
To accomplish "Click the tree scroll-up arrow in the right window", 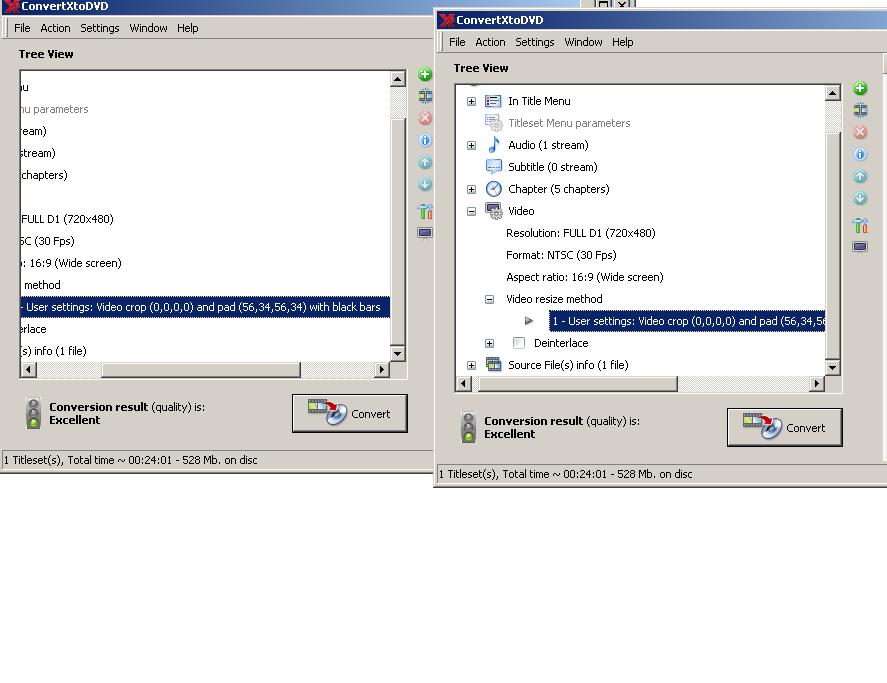I will pos(832,93).
